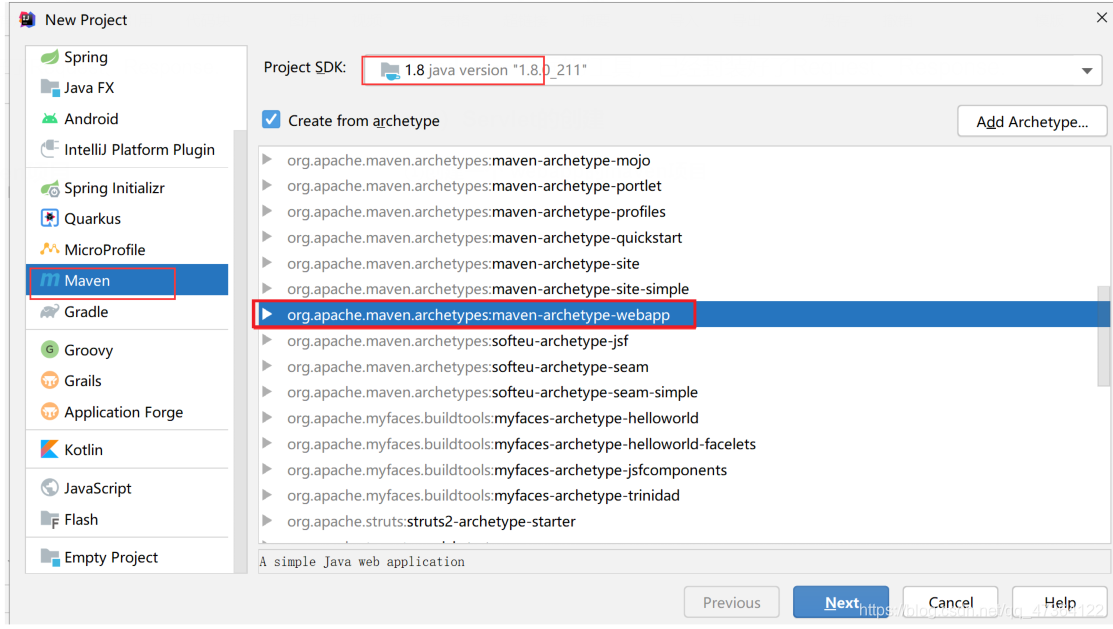The width and height of the screenshot is (1113, 629).
Task: Select myfaces-archetype-helloworld-facelets row
Action: pos(678,444)
